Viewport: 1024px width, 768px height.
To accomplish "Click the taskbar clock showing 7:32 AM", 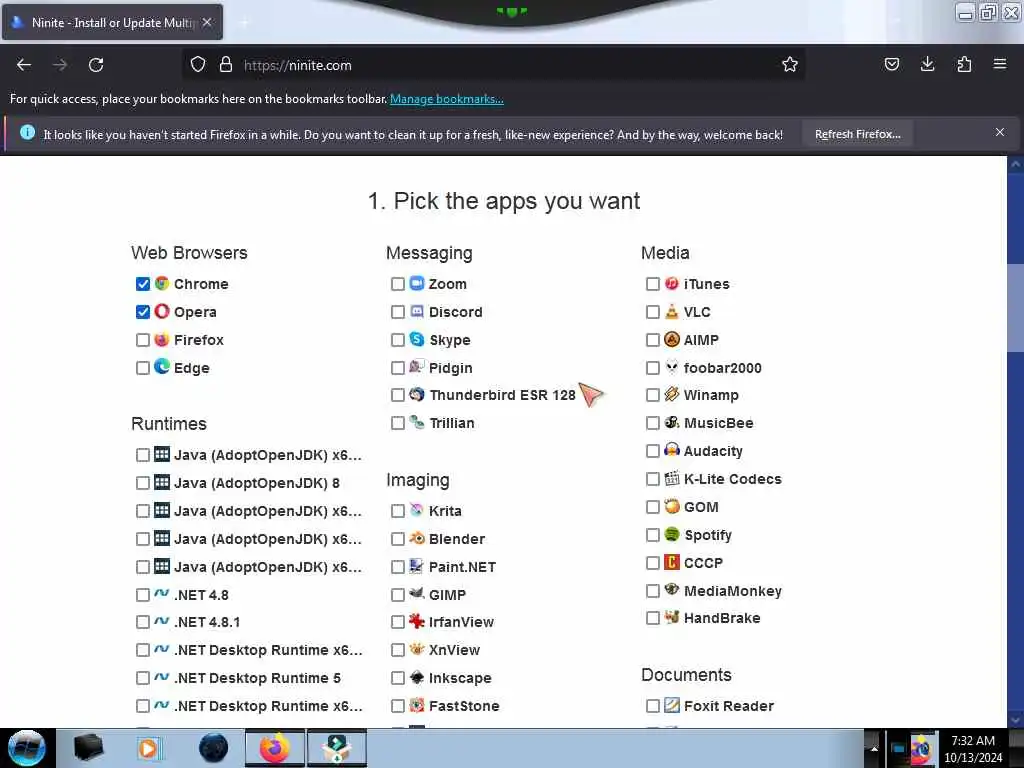I will (973, 748).
